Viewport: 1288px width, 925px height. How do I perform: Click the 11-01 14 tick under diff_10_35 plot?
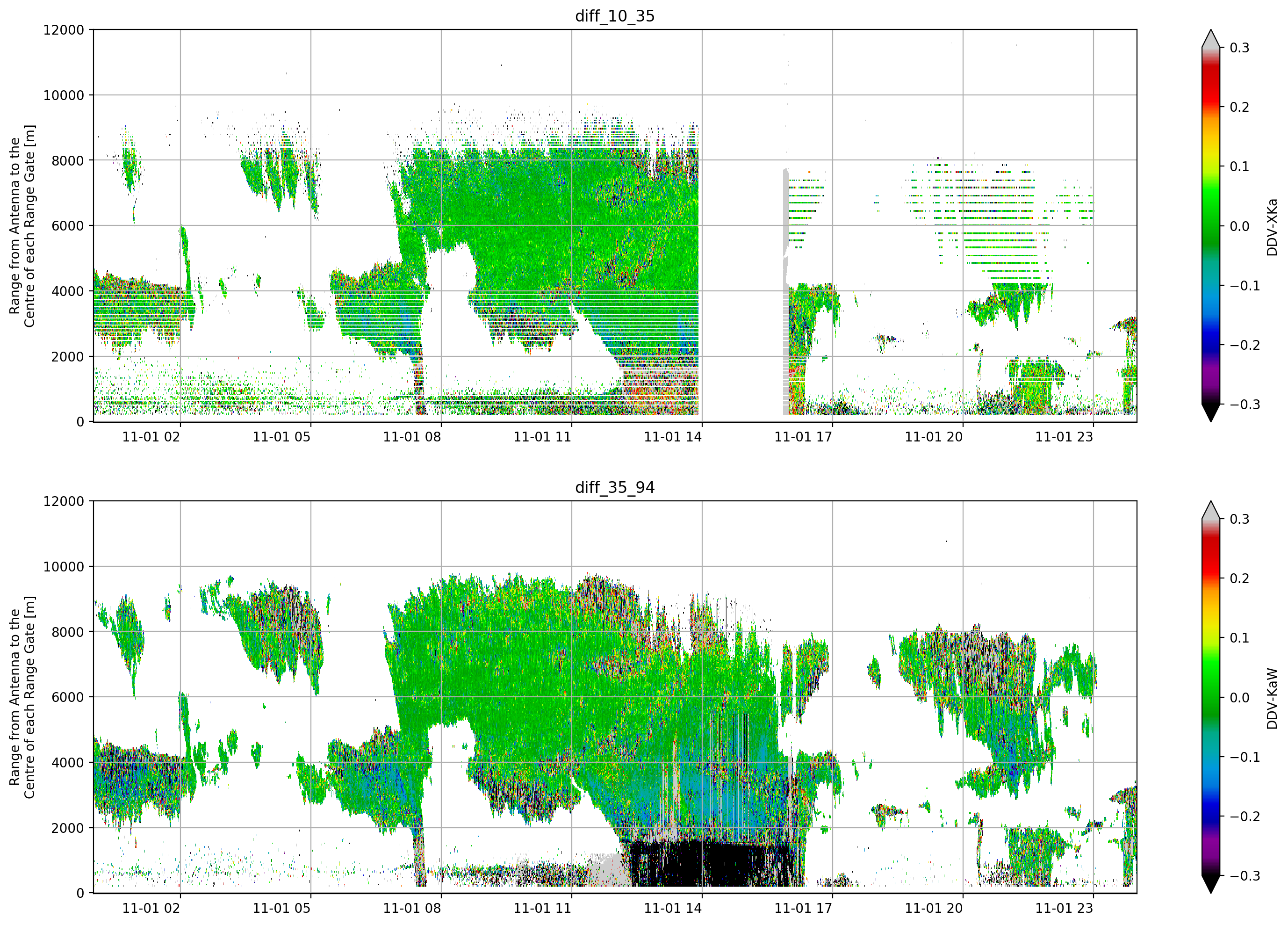[673, 437]
